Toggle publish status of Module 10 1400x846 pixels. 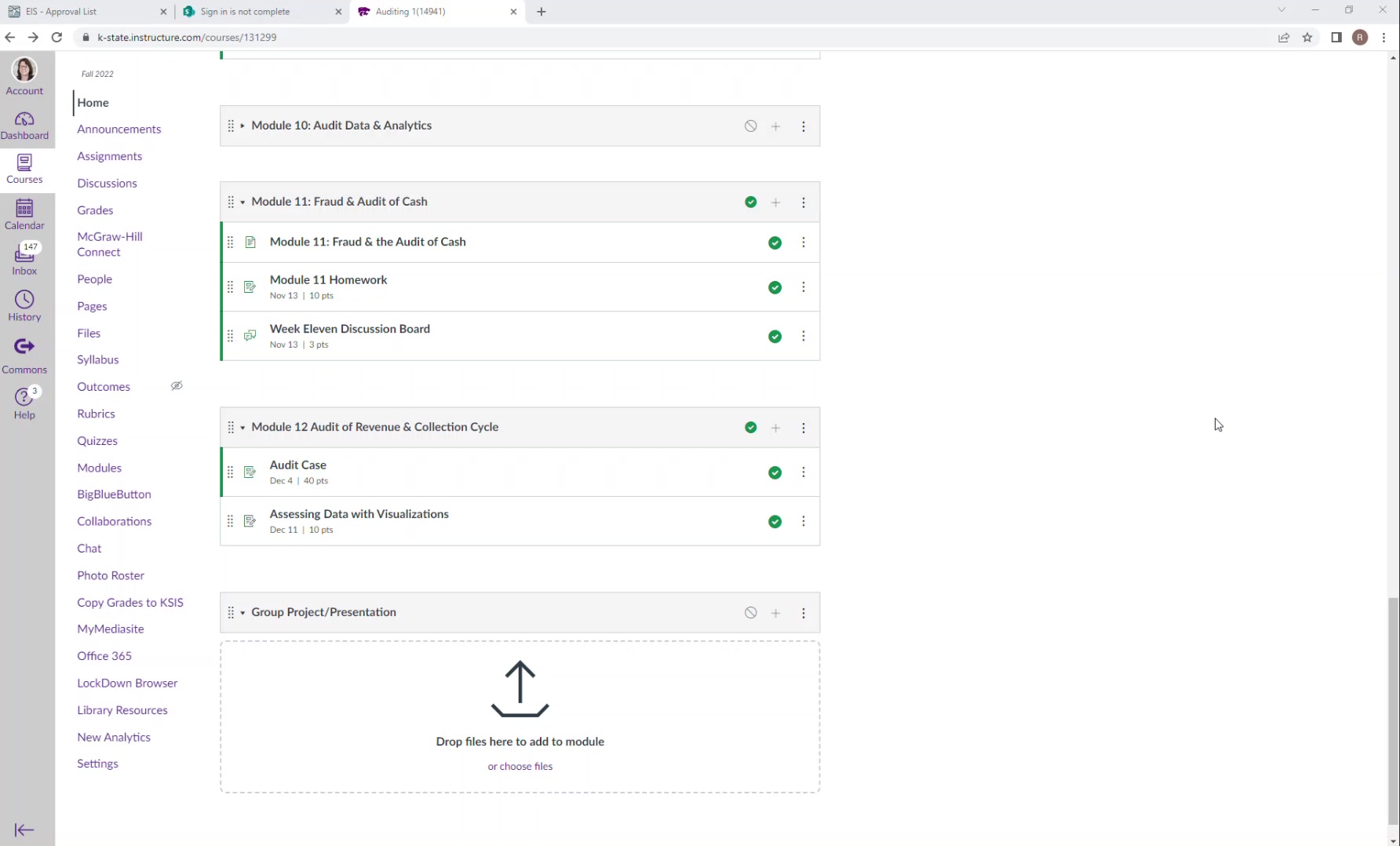pyautogui.click(x=751, y=126)
